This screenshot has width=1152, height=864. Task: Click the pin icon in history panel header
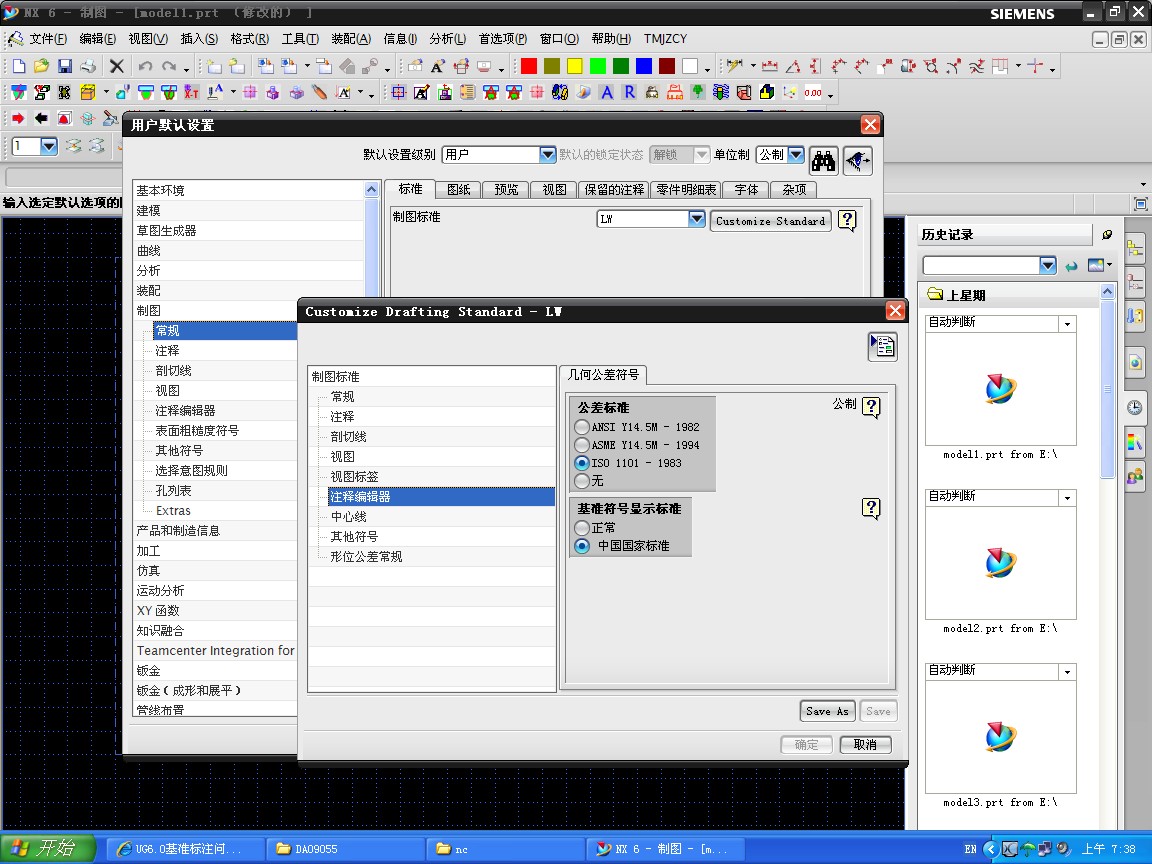click(x=1107, y=234)
